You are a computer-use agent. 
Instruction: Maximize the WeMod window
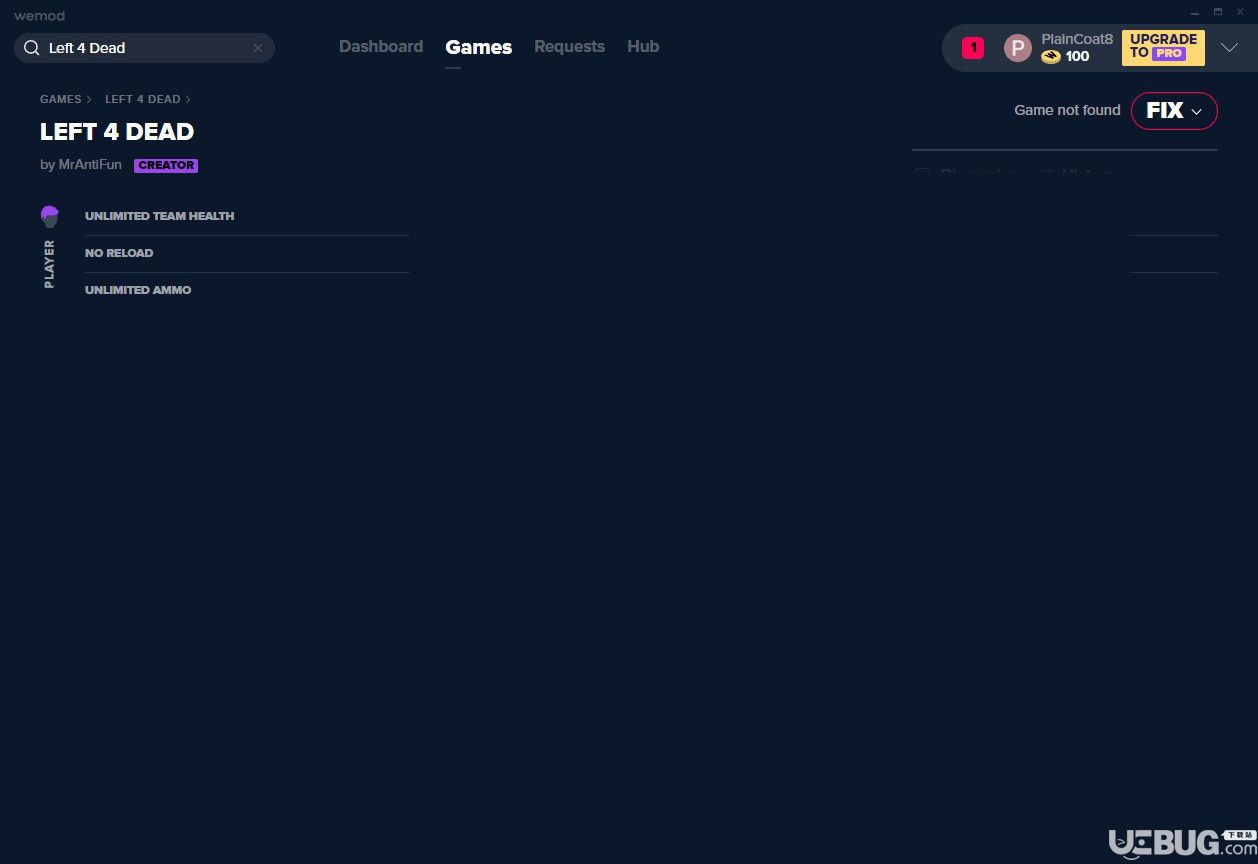pos(1217,11)
